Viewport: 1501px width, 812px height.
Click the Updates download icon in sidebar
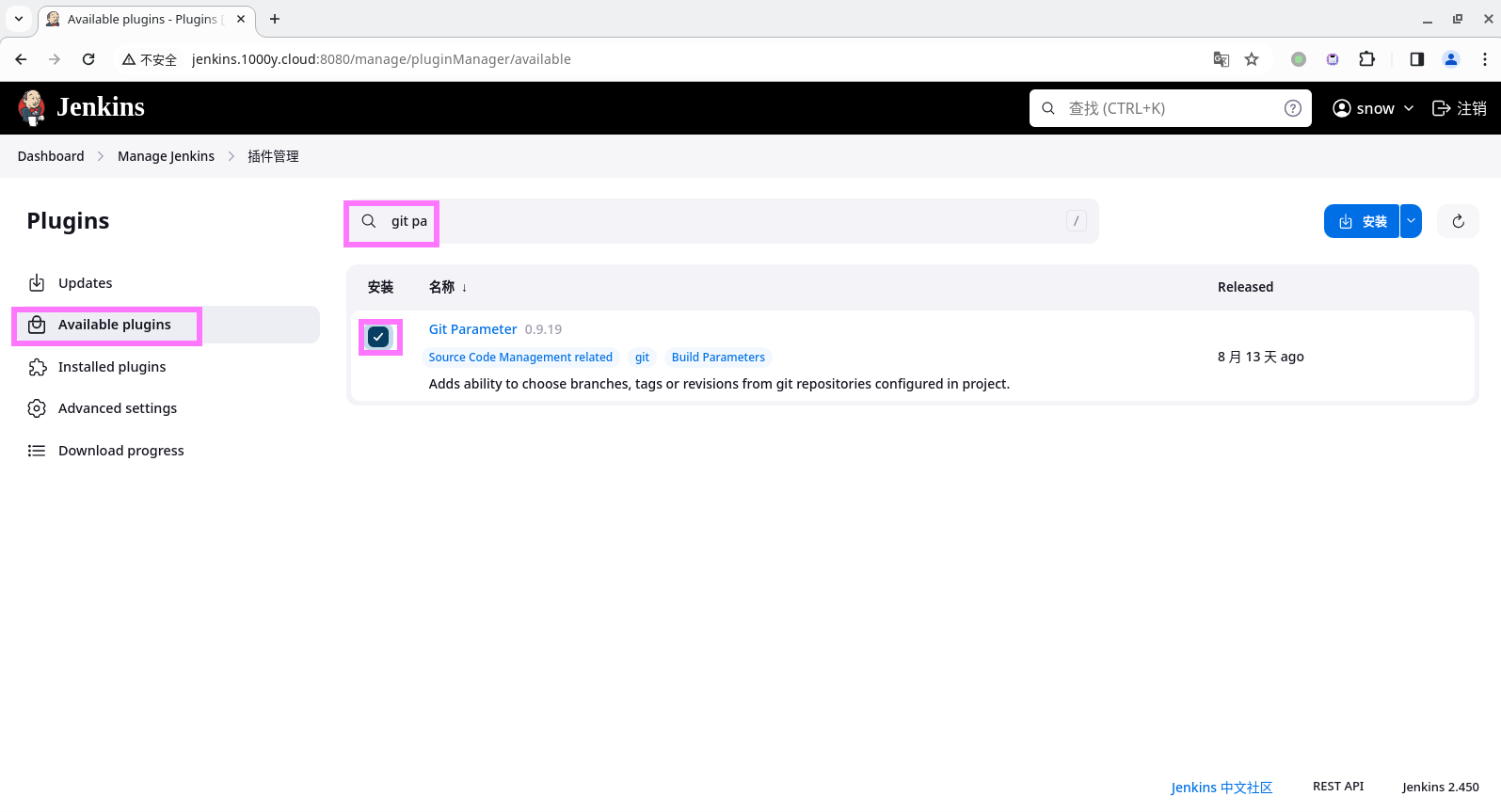37,283
